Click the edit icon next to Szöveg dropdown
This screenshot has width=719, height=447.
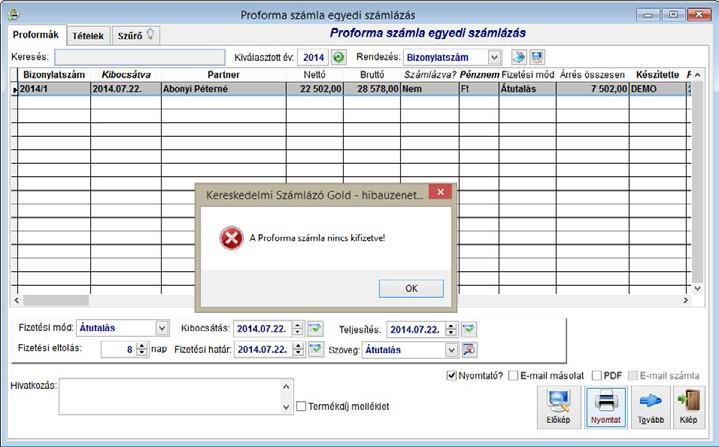[469, 350]
